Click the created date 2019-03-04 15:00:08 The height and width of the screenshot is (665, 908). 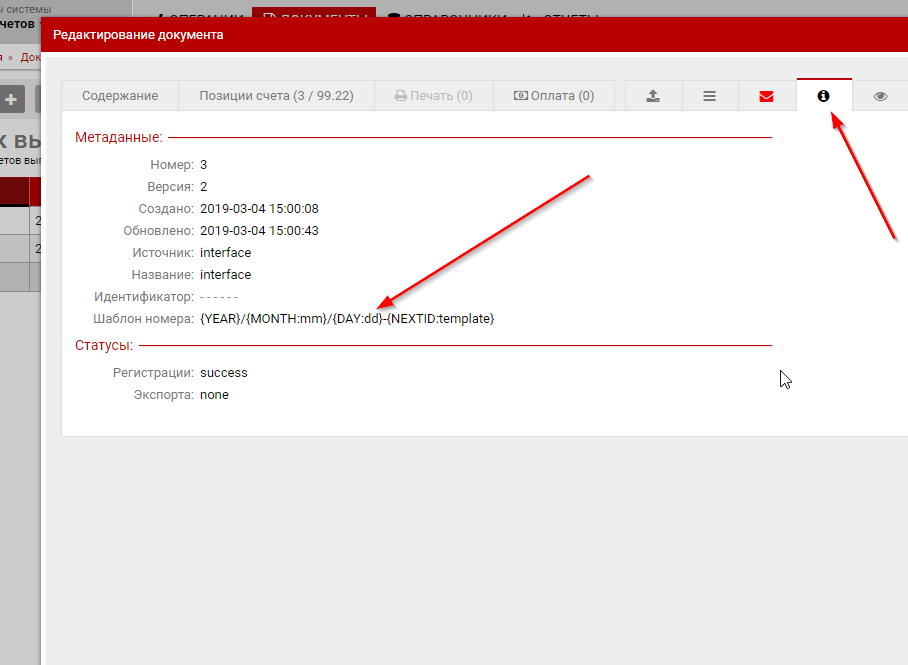point(259,209)
